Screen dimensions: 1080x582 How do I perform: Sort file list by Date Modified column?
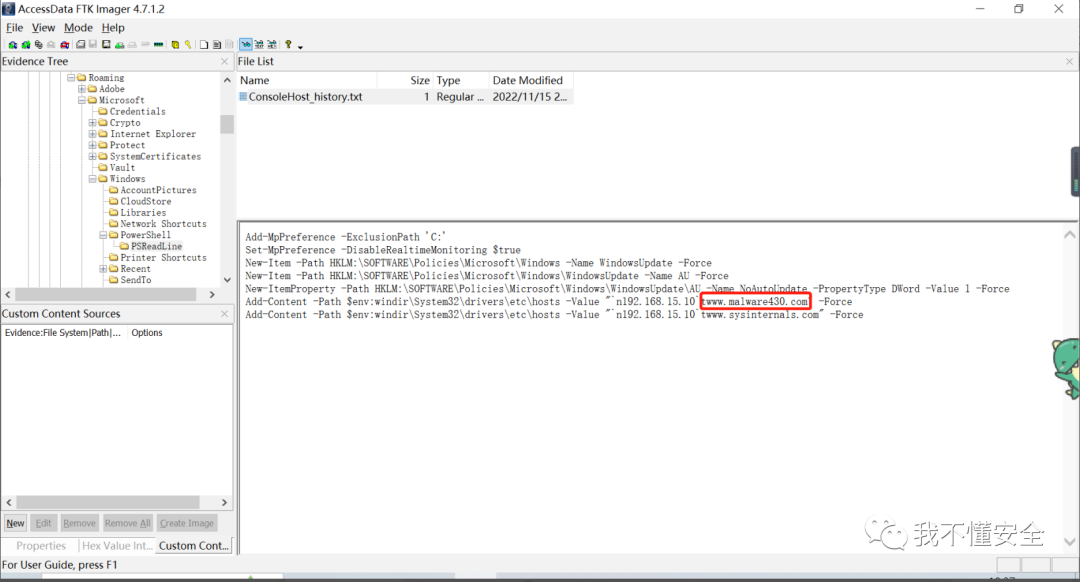coord(530,81)
